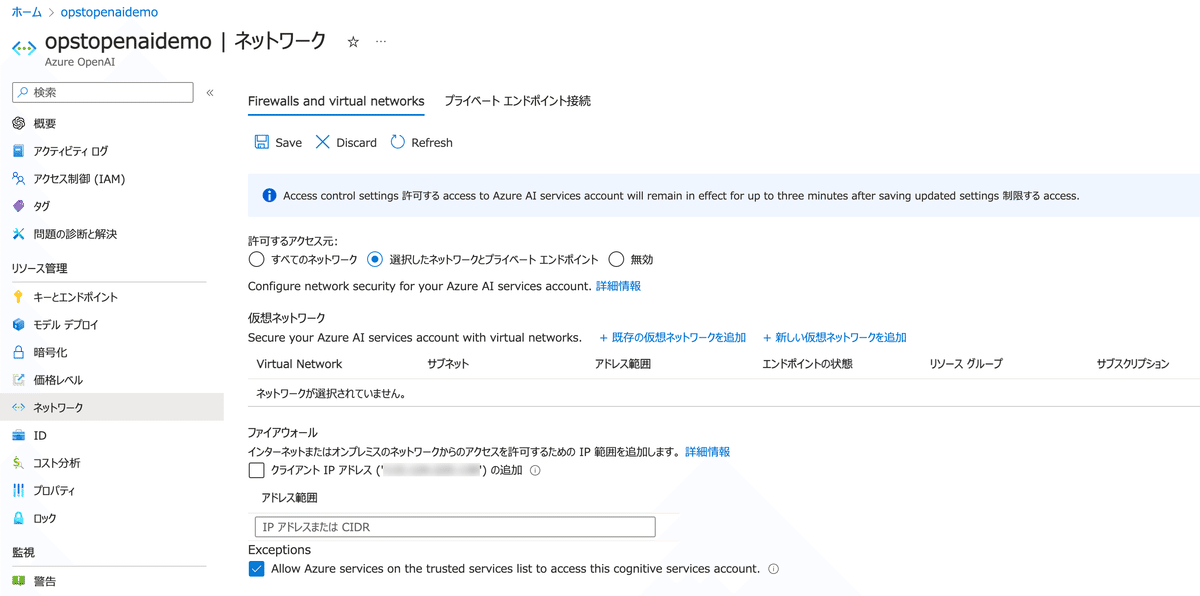Click the モデル デプロイ cube icon

(x=18, y=325)
